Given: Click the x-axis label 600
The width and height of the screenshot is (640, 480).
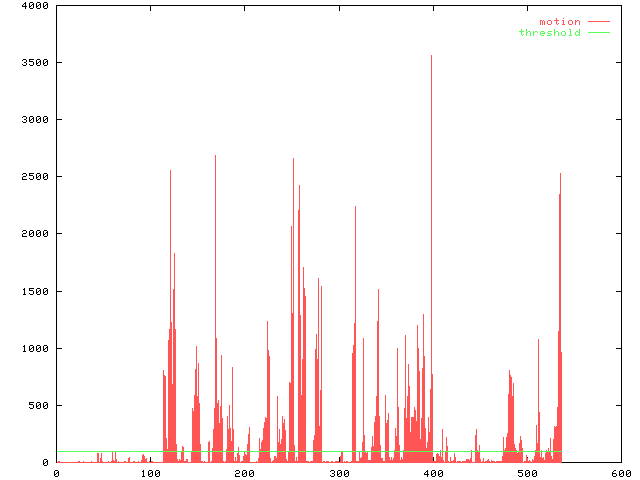Looking at the screenshot, I should 620,472.
